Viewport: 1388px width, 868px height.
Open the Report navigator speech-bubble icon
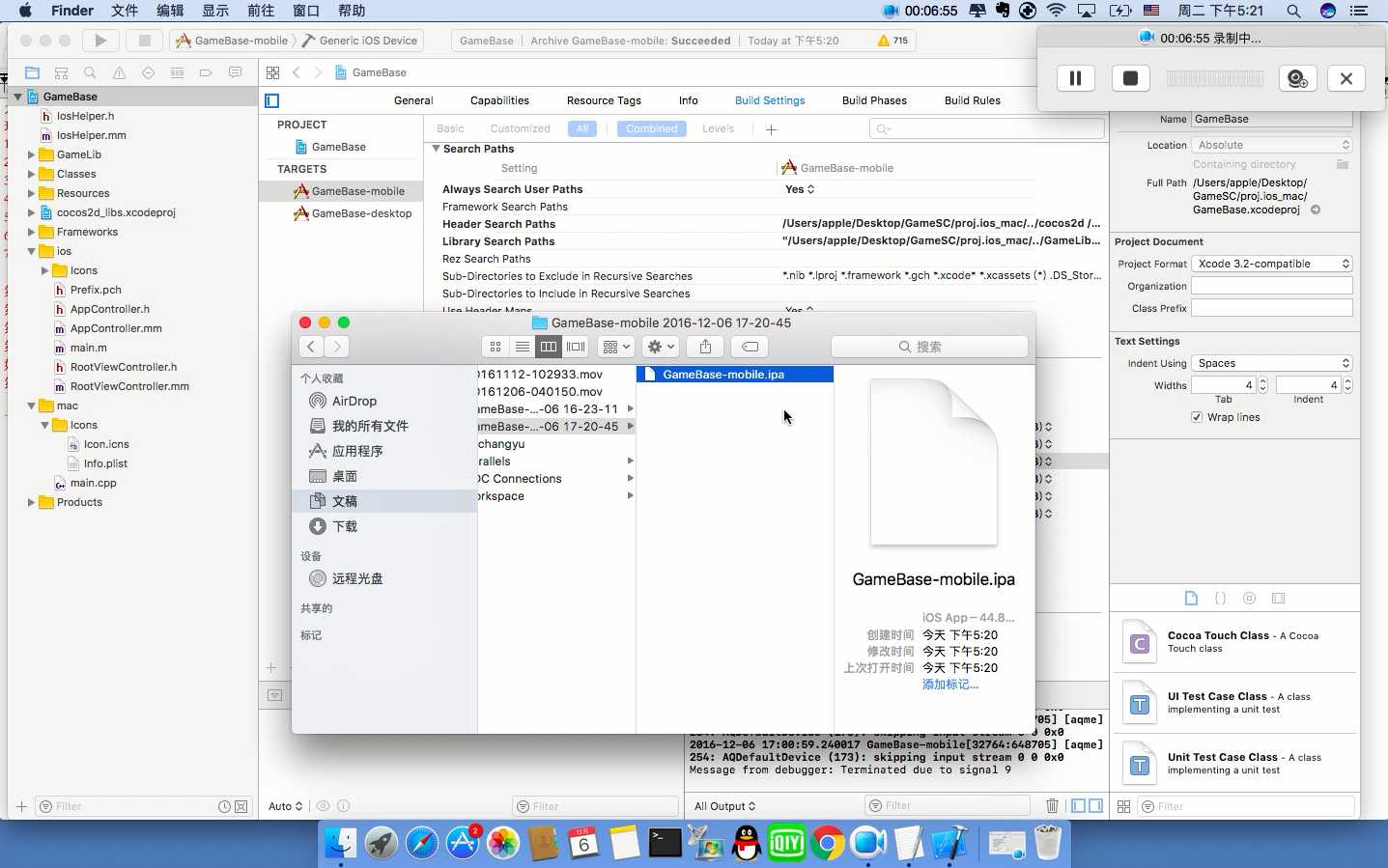[235, 72]
